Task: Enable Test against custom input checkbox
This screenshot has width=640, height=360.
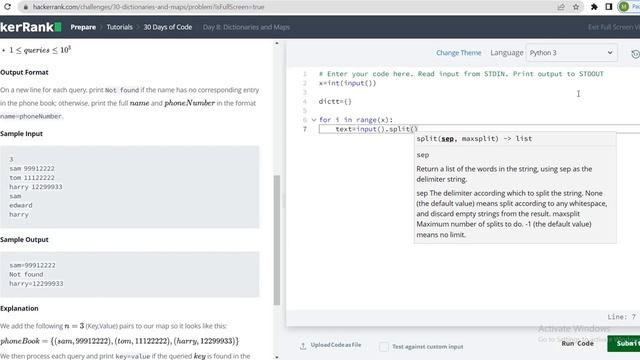Action: [384, 347]
